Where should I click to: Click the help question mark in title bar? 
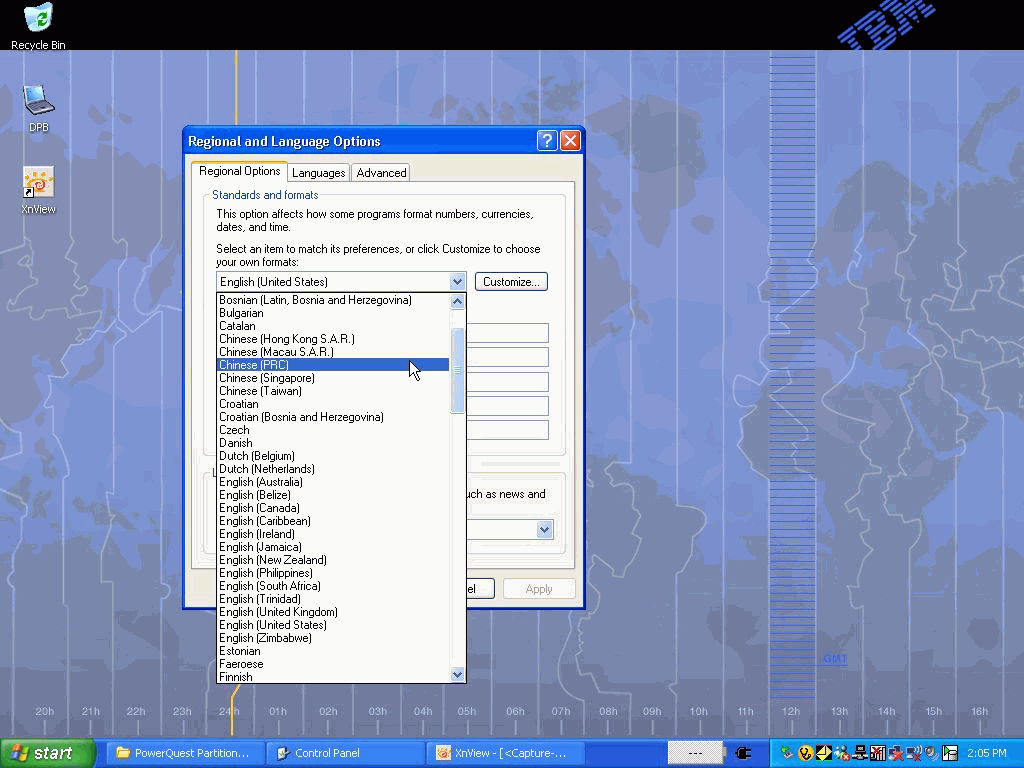point(546,141)
